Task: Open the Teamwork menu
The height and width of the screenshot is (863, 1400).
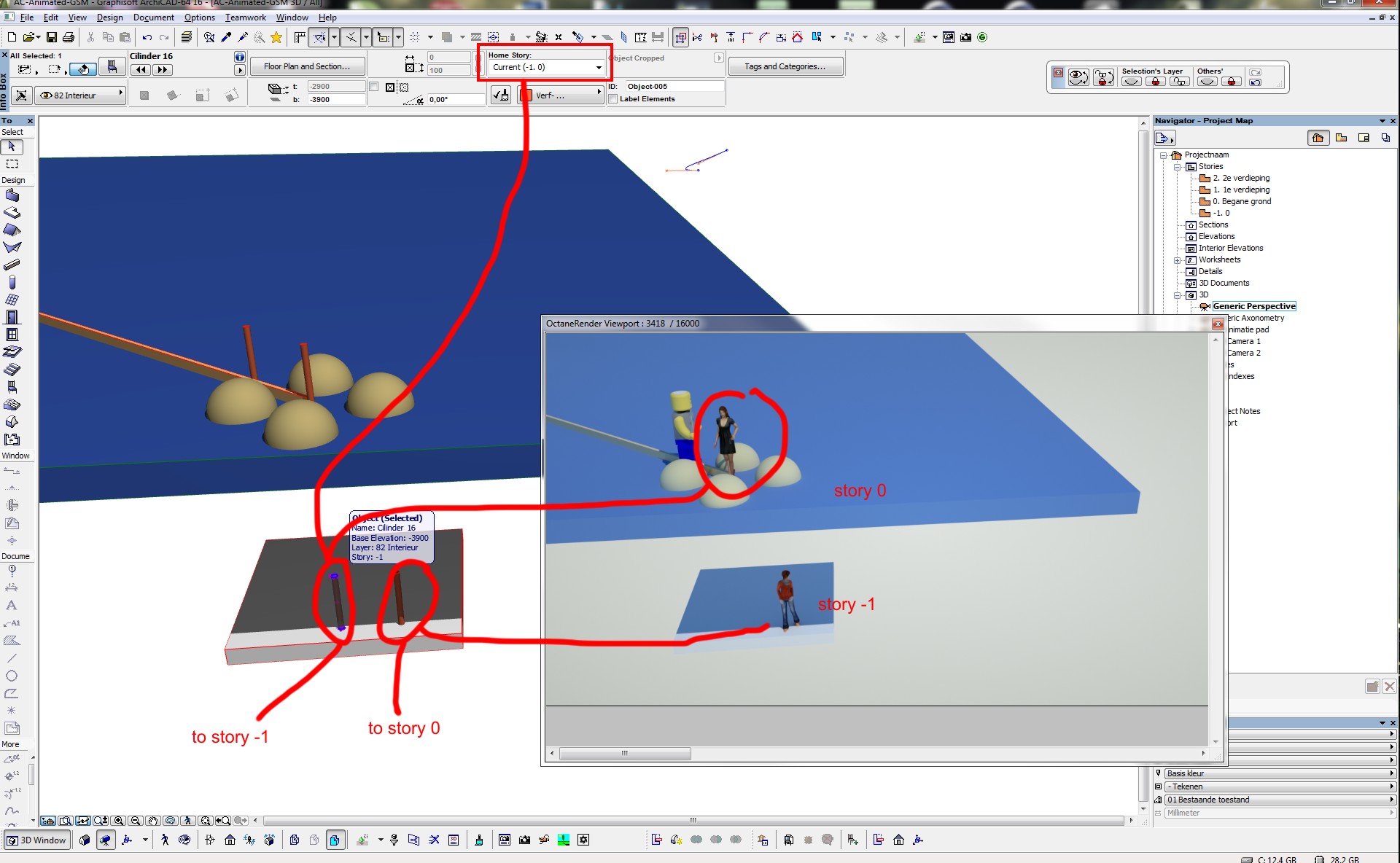Action: coord(245,17)
